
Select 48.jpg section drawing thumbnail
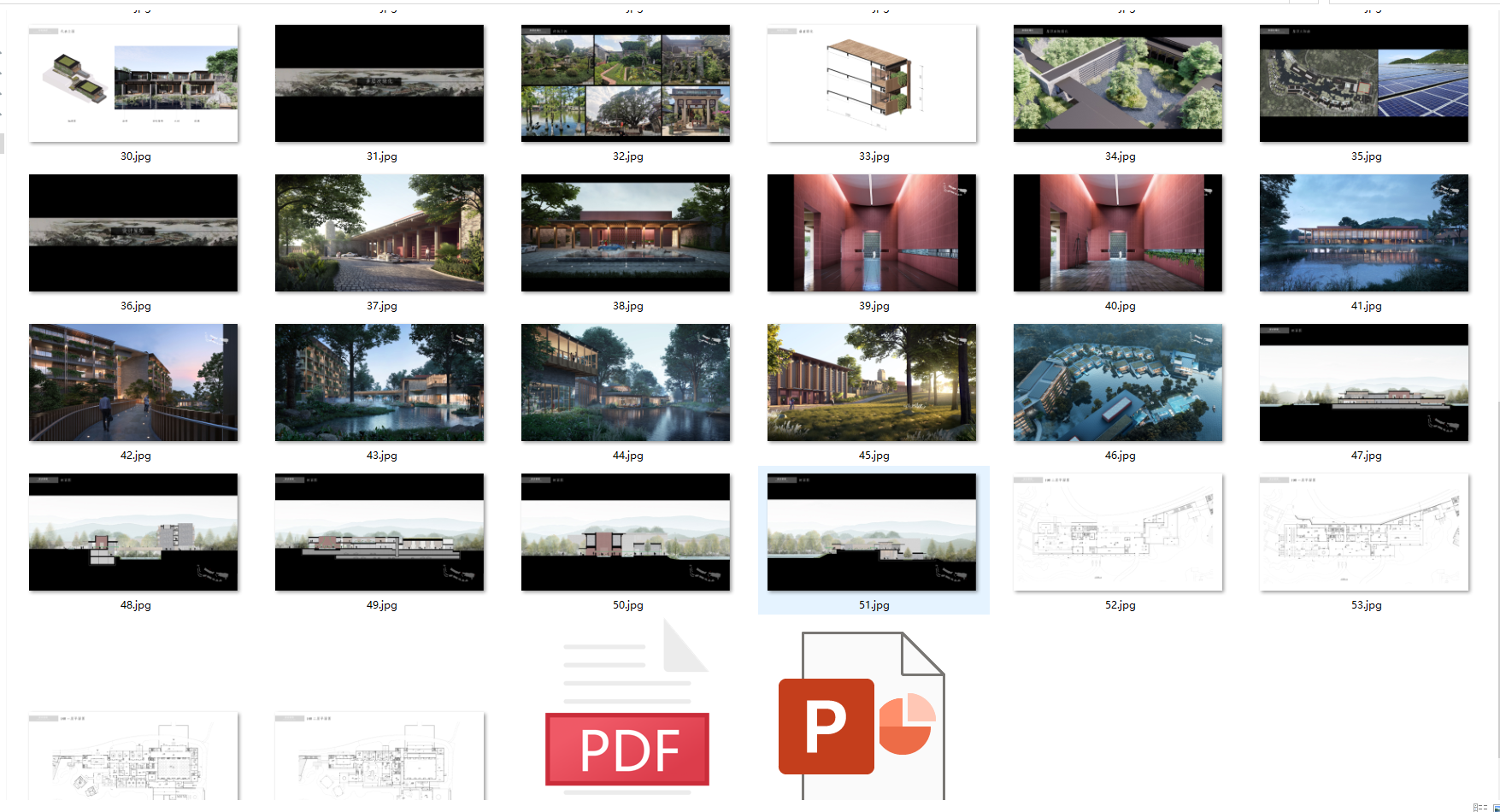click(x=133, y=532)
